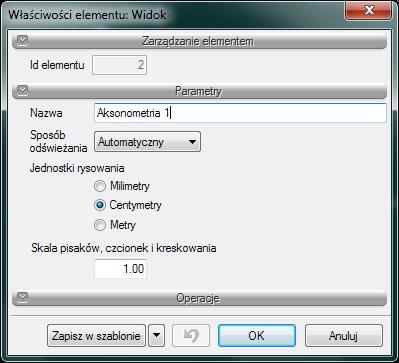Select the Milimetry radio button
Image resolution: width=399 pixels, height=363 pixels.
(100, 186)
